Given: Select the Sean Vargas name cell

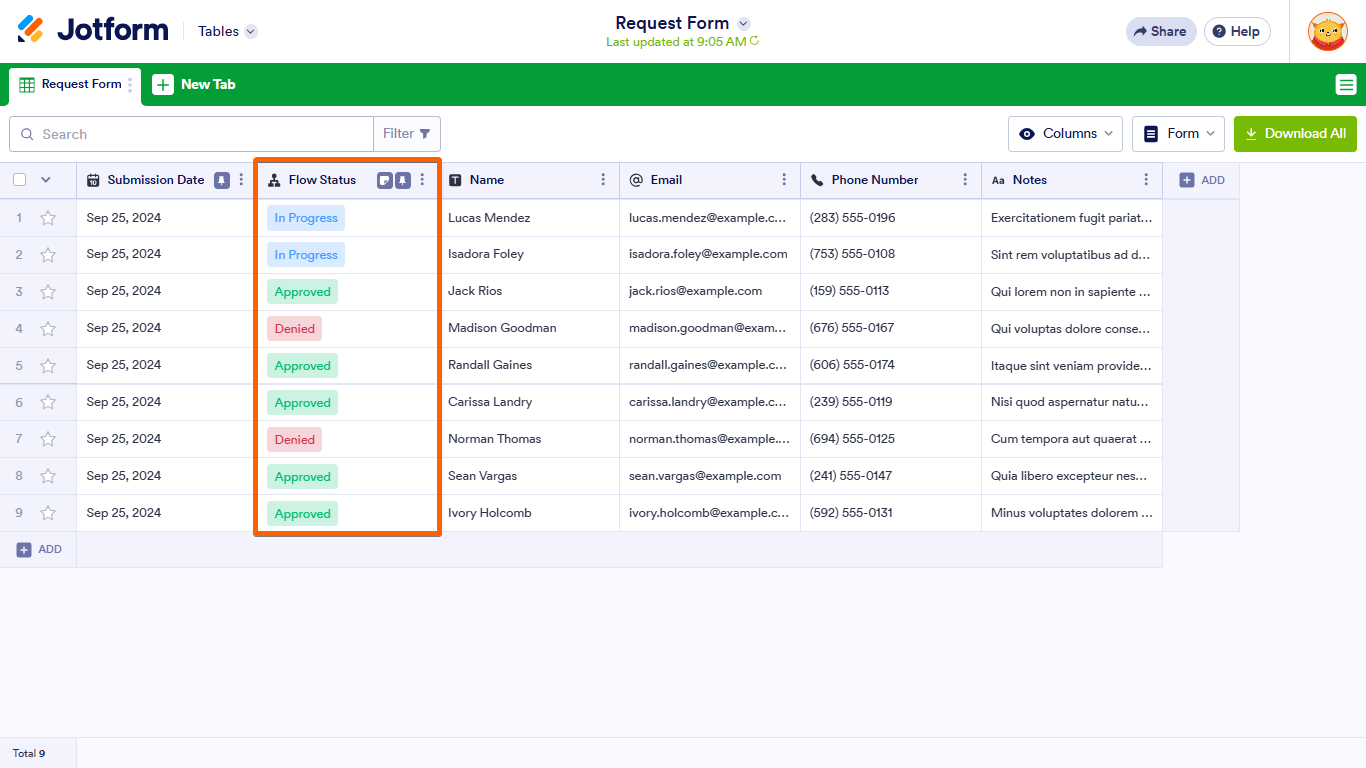Looking at the screenshot, I should point(529,477).
